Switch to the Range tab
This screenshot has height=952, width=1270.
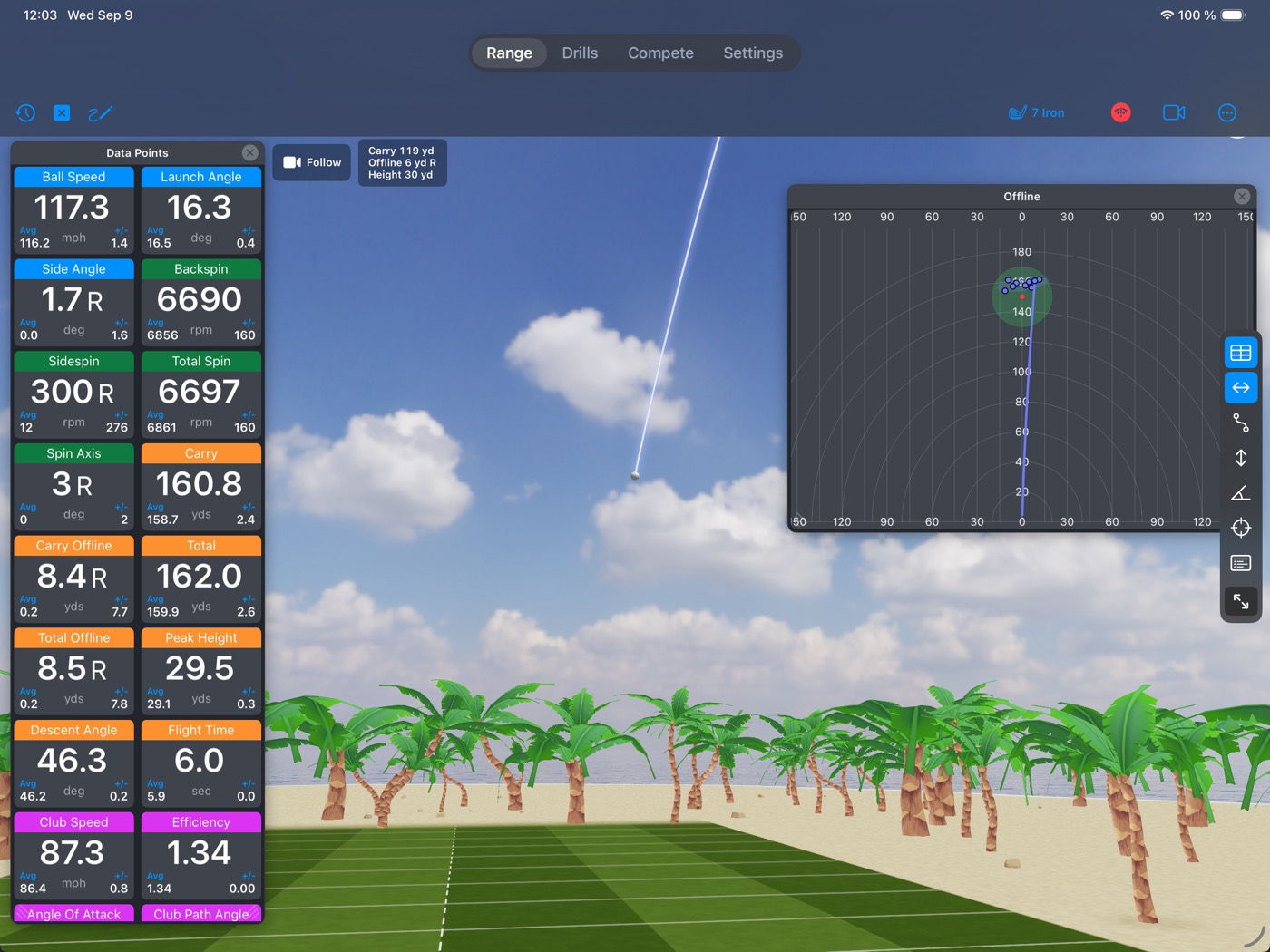tap(509, 53)
